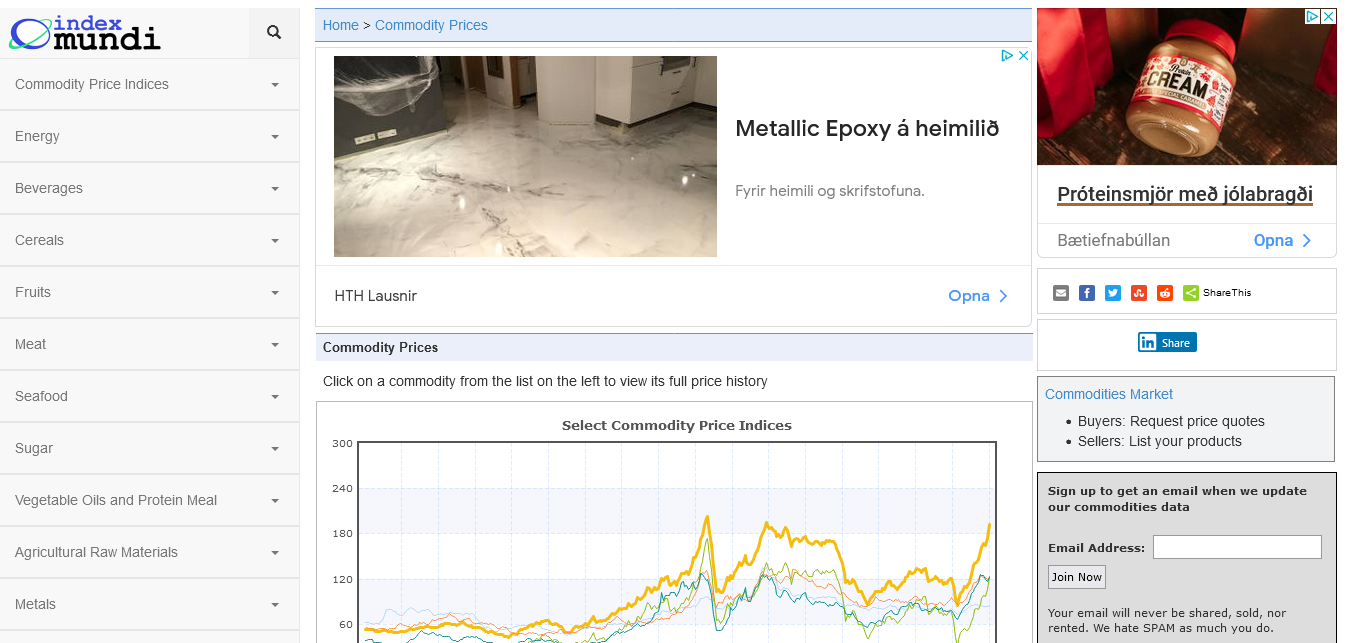Open the green ShareThis icon
The height and width of the screenshot is (643, 1366).
(x=1191, y=293)
